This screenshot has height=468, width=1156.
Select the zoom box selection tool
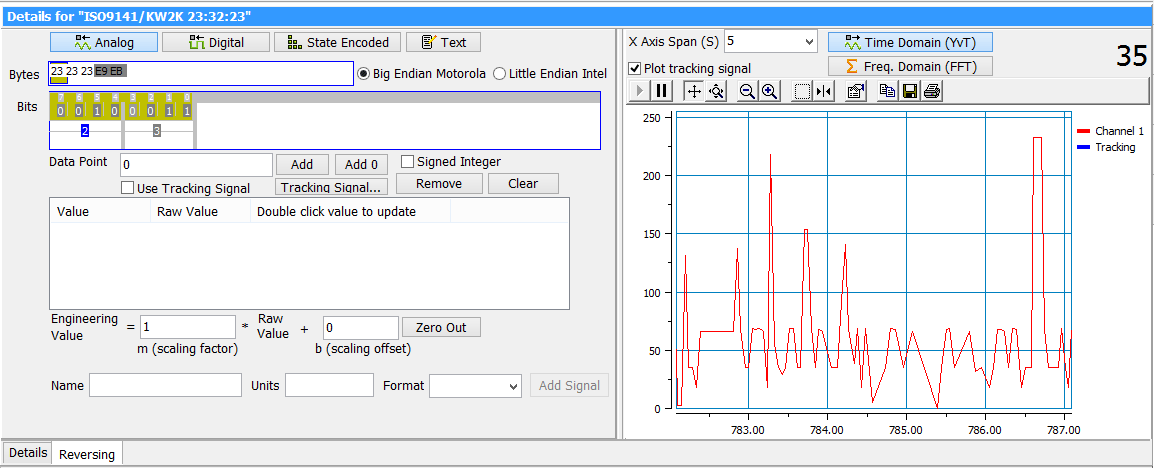(801, 91)
